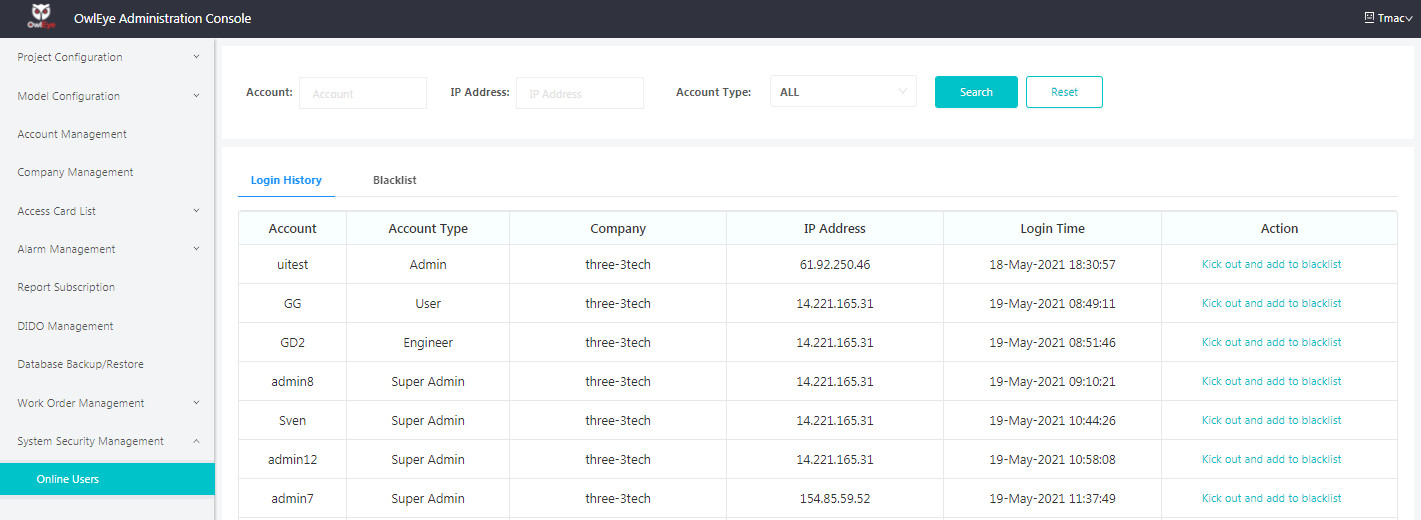1421x520 pixels.
Task: Click the Reset button
Action: coord(1064,92)
